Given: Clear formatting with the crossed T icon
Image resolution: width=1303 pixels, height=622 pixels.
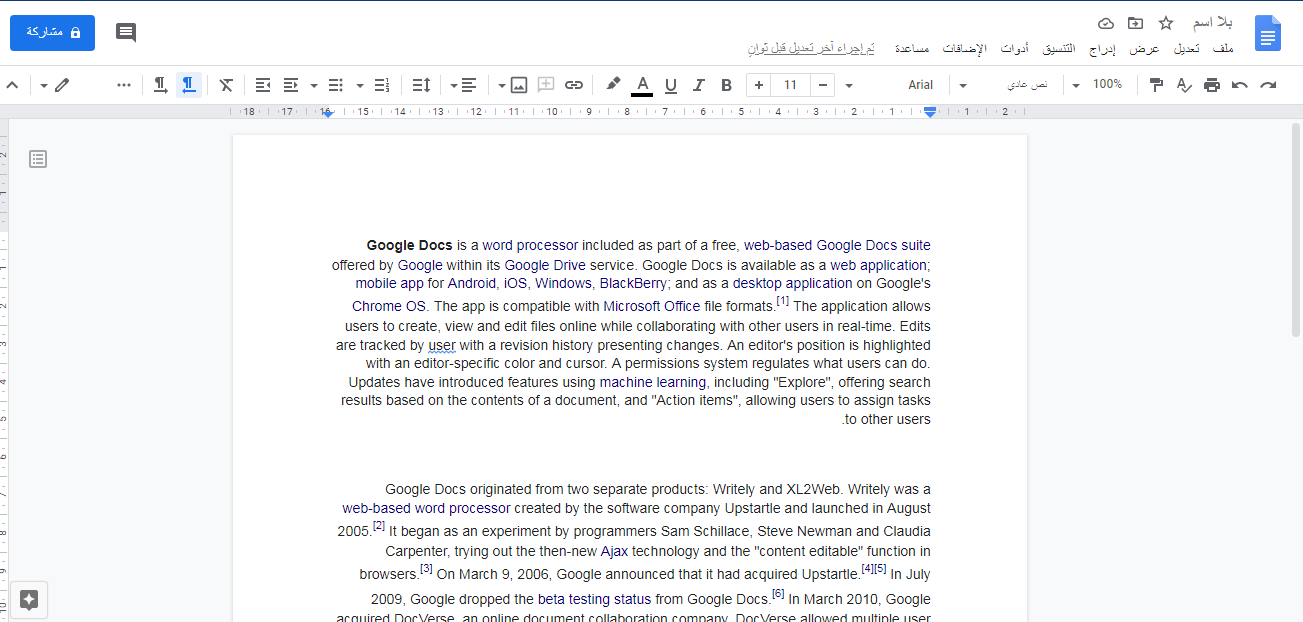Looking at the screenshot, I should 226,85.
